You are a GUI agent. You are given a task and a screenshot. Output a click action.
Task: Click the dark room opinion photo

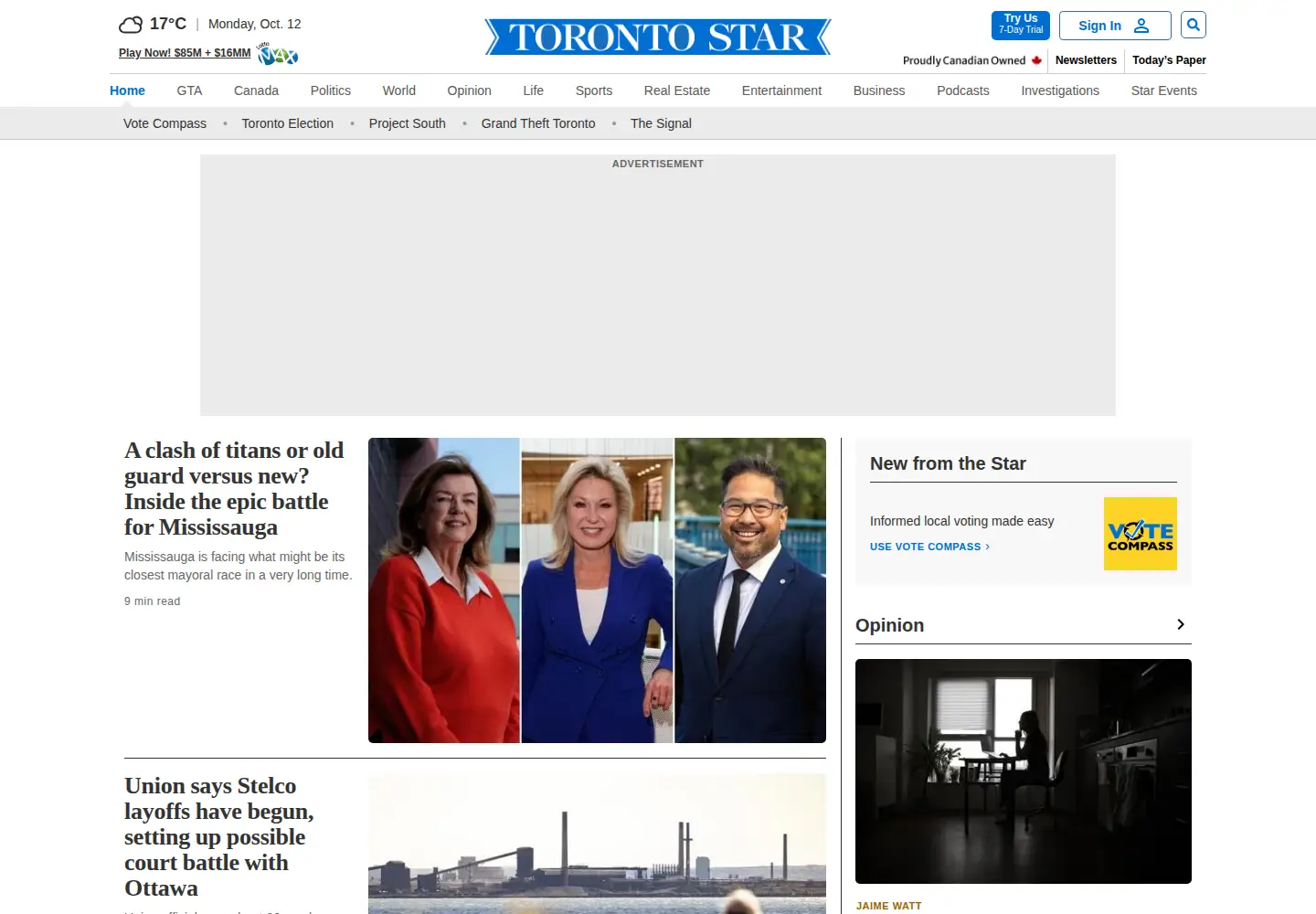coord(1024,771)
